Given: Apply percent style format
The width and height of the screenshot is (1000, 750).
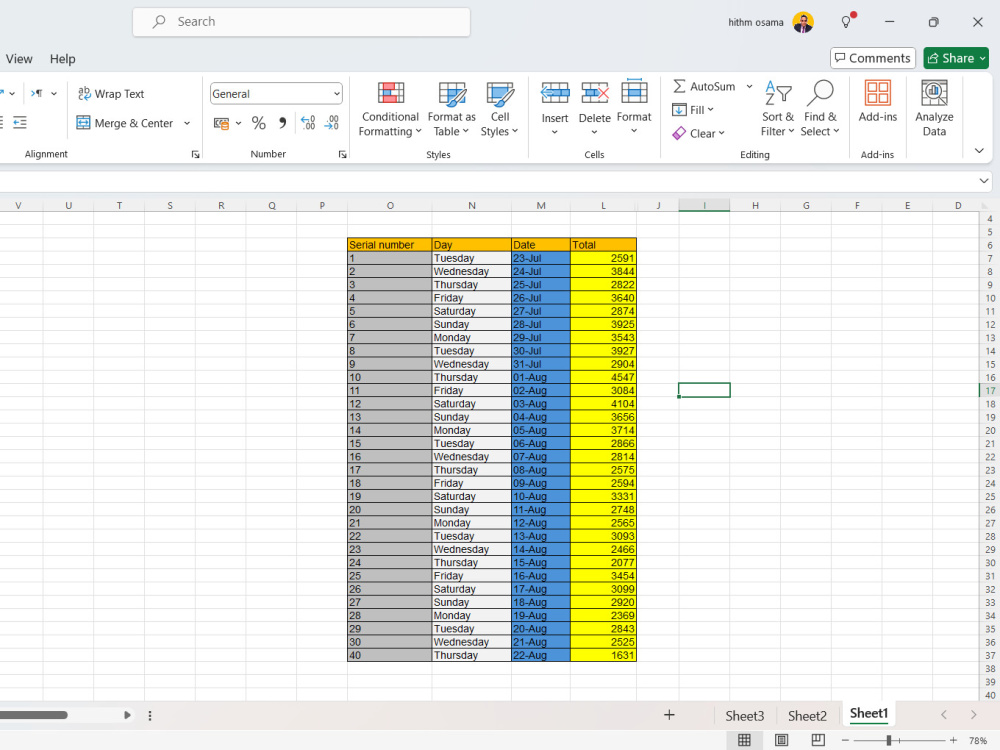Looking at the screenshot, I should (x=258, y=122).
